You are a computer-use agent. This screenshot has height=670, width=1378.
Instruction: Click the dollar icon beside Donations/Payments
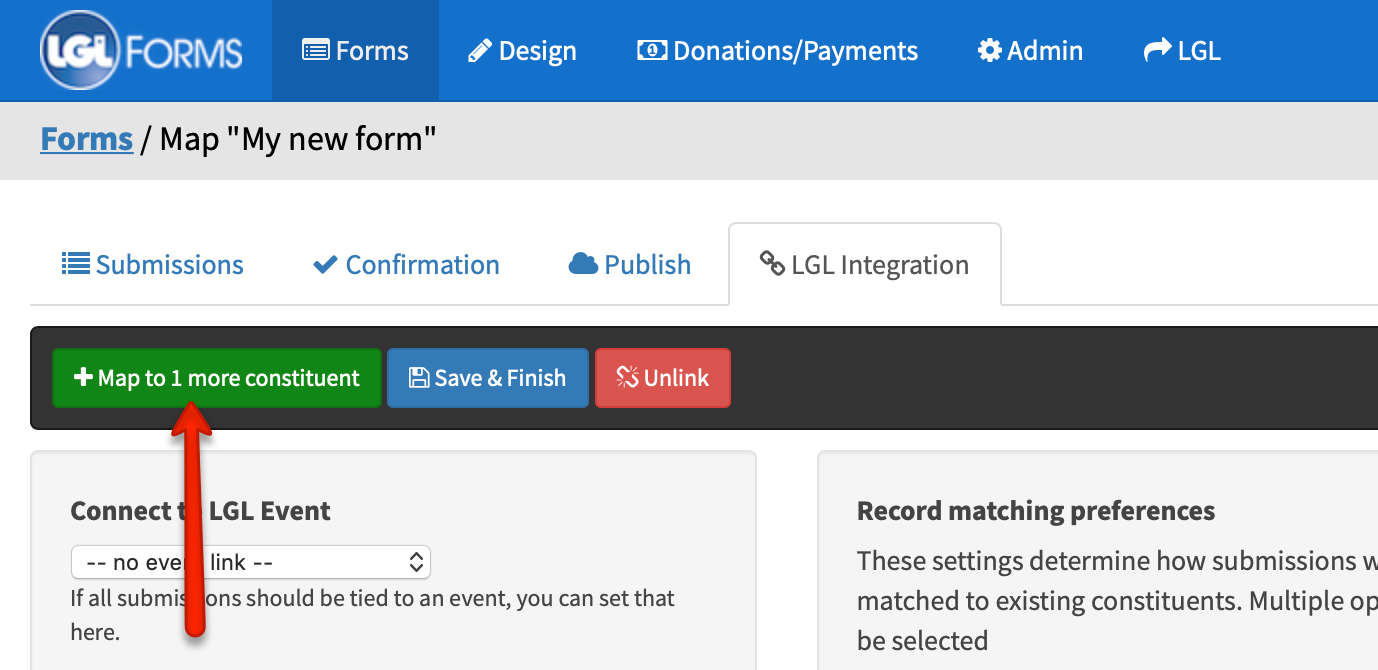(652, 50)
